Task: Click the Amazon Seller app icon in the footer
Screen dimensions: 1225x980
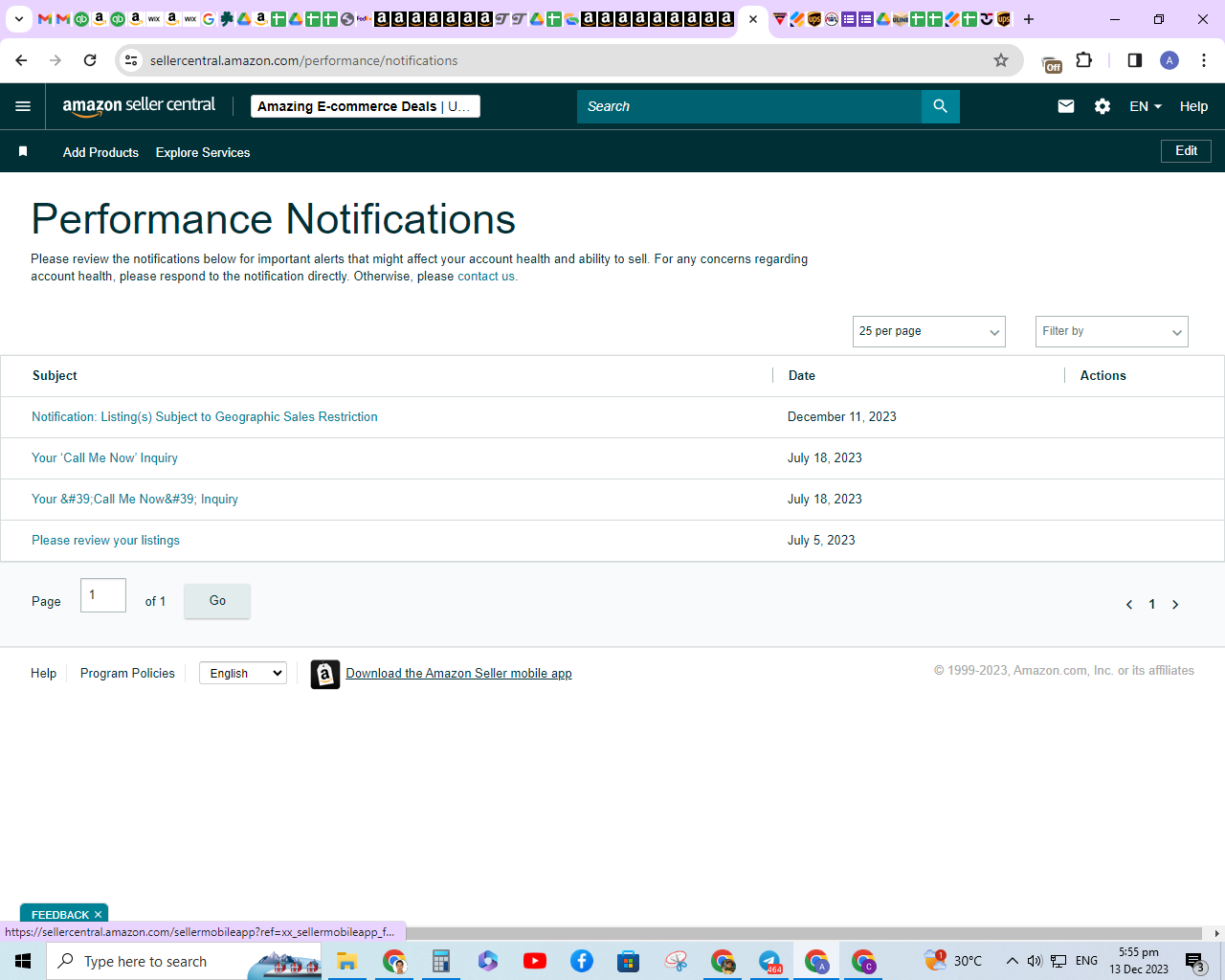Action: click(325, 675)
